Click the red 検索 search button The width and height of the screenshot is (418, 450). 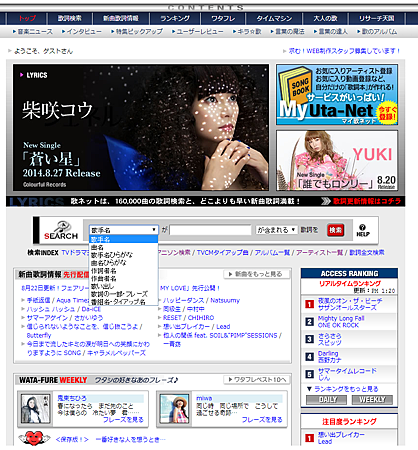coord(335,230)
